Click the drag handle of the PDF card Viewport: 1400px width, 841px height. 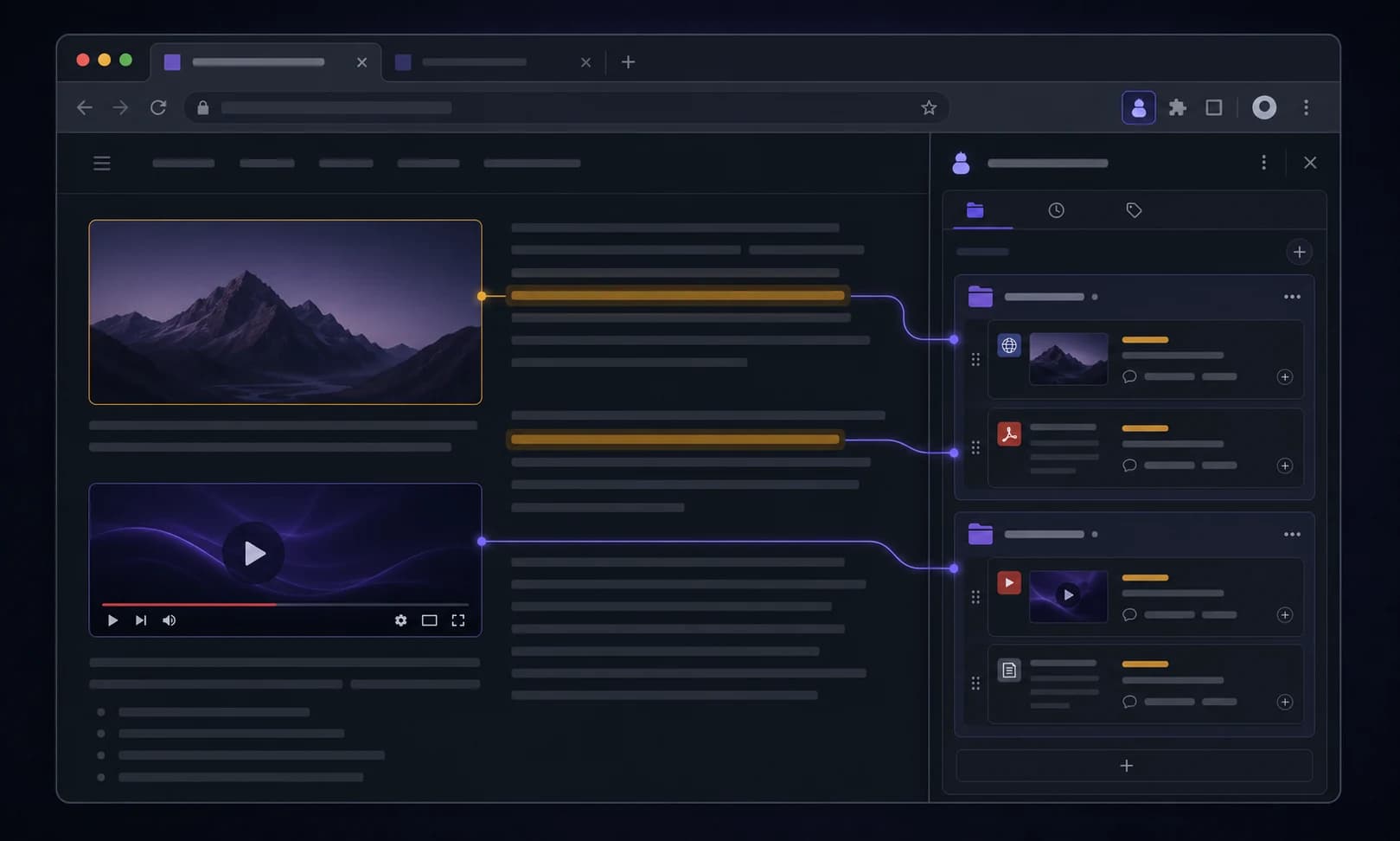[x=975, y=447]
